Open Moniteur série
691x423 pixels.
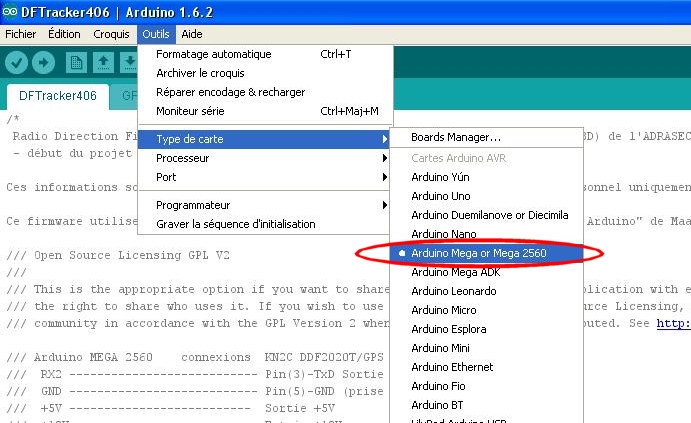[265, 111]
